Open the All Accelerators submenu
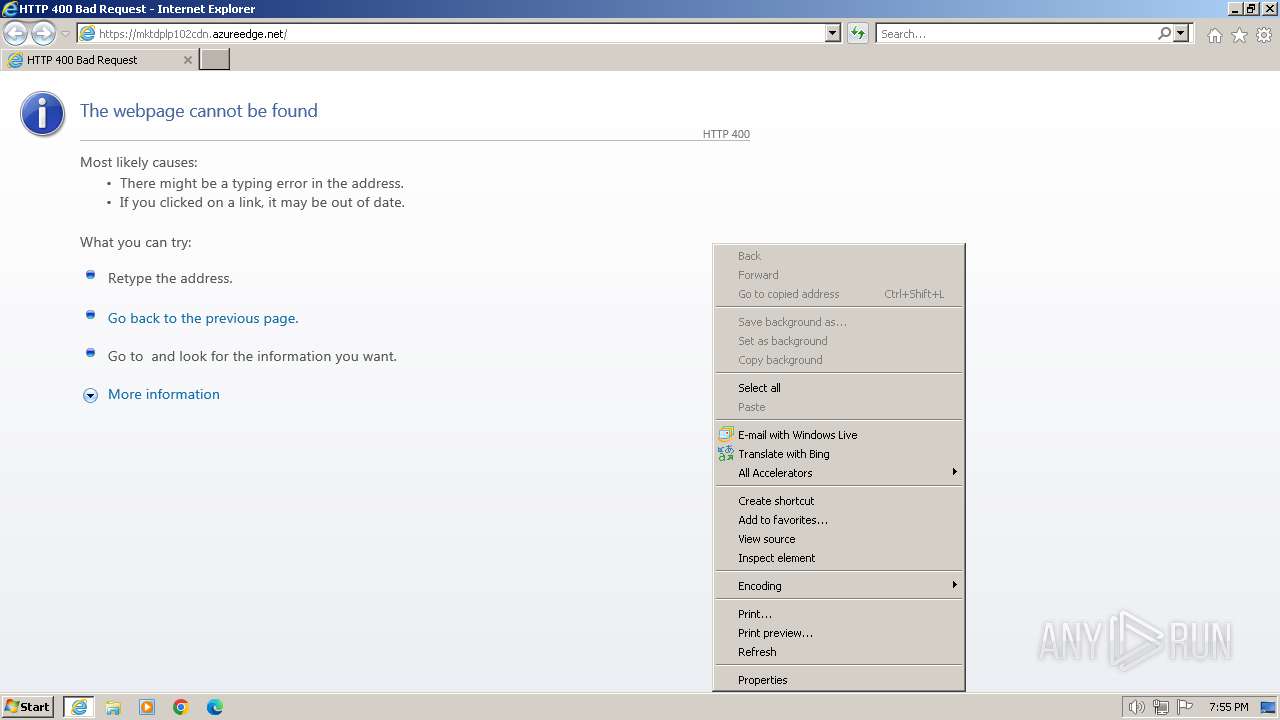 pyautogui.click(x=839, y=473)
